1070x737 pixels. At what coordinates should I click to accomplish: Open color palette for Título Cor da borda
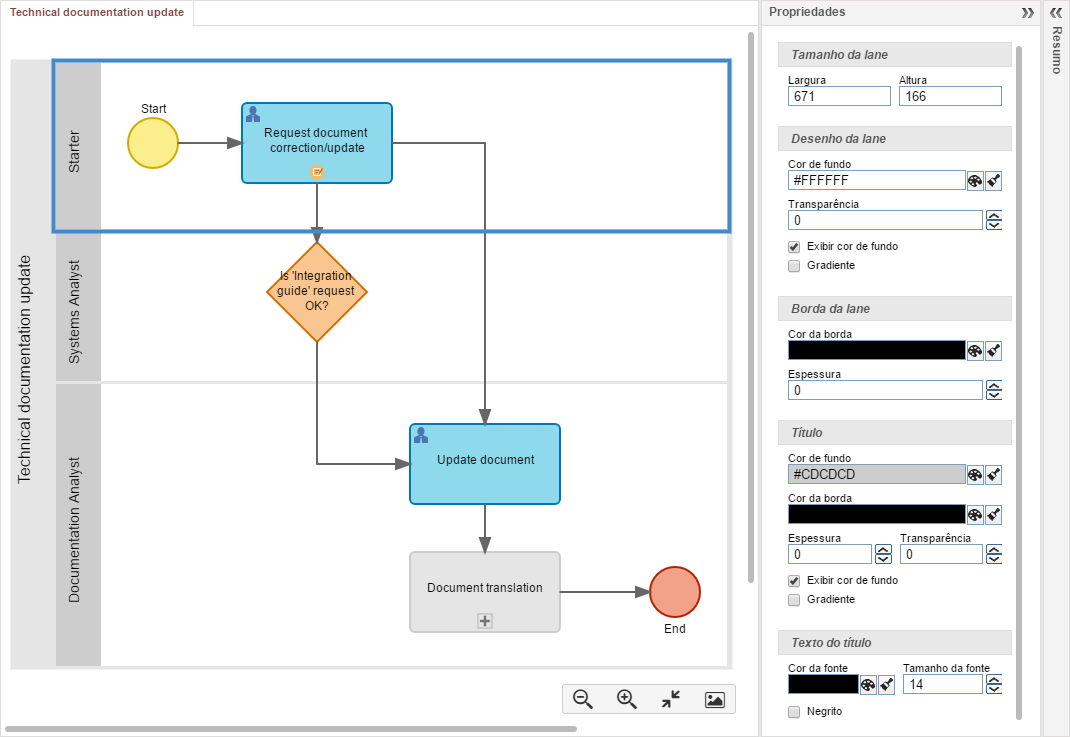pyautogui.click(x=975, y=515)
